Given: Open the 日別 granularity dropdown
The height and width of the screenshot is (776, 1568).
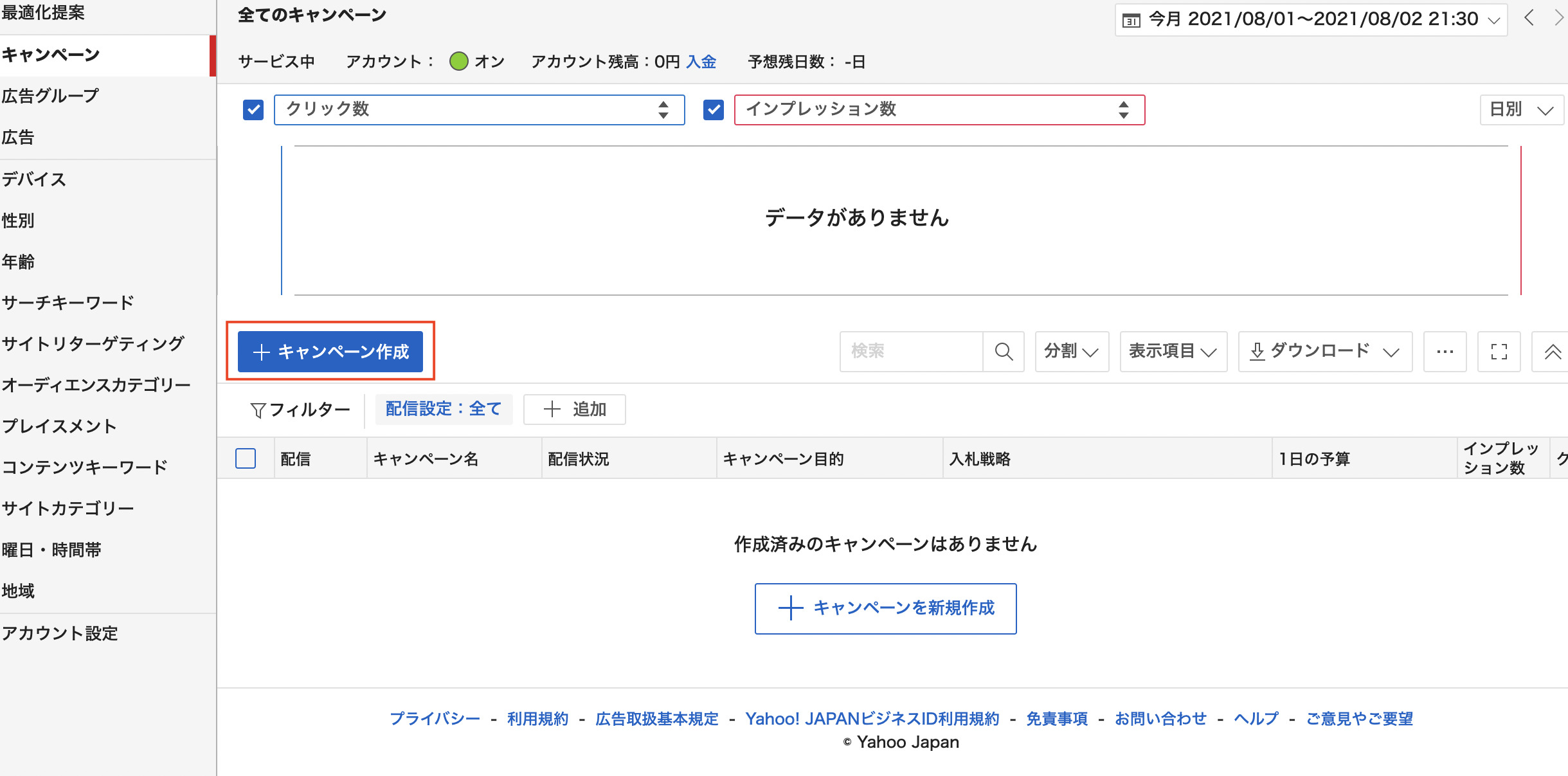Looking at the screenshot, I should pyautogui.click(x=1521, y=110).
